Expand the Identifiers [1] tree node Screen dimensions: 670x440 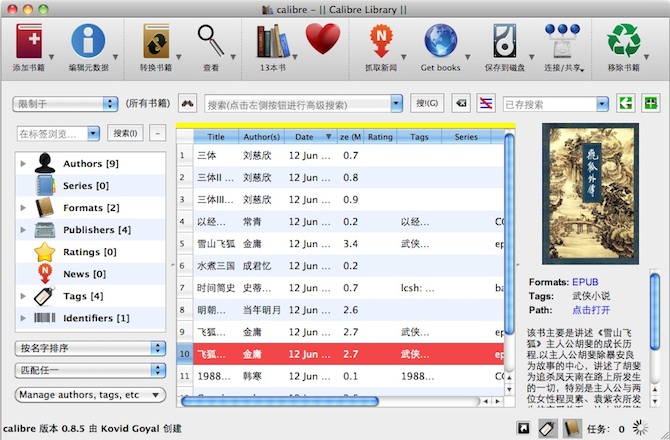click(x=23, y=318)
